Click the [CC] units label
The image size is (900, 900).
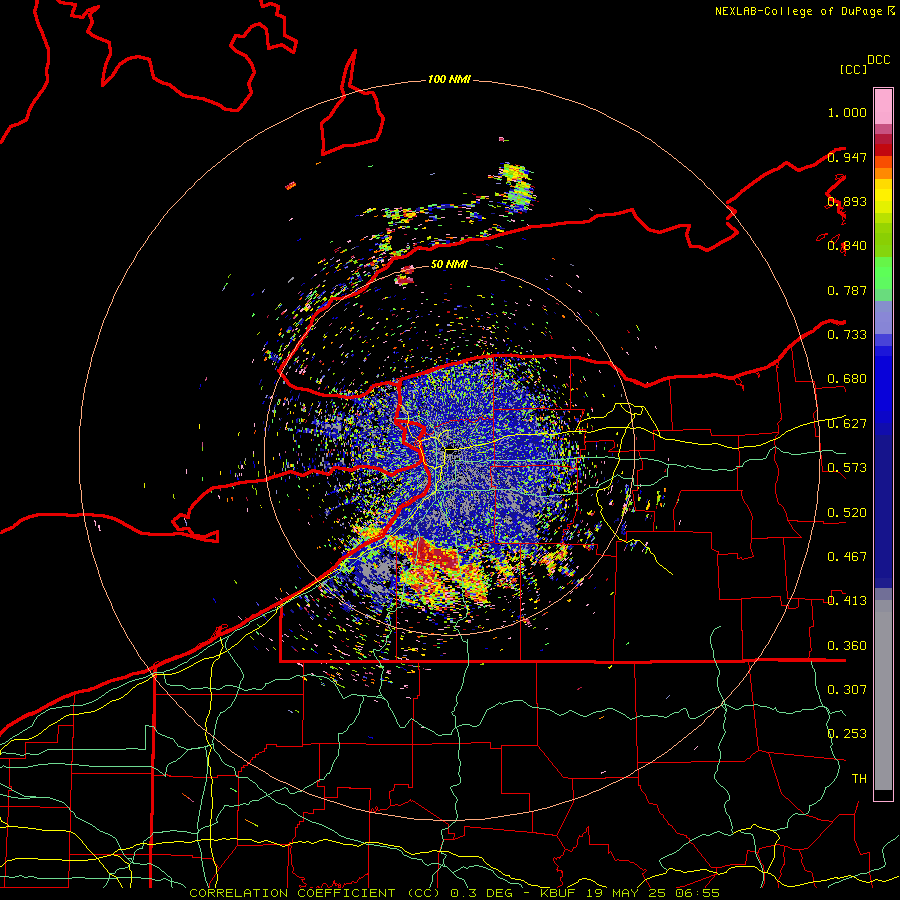point(854,69)
